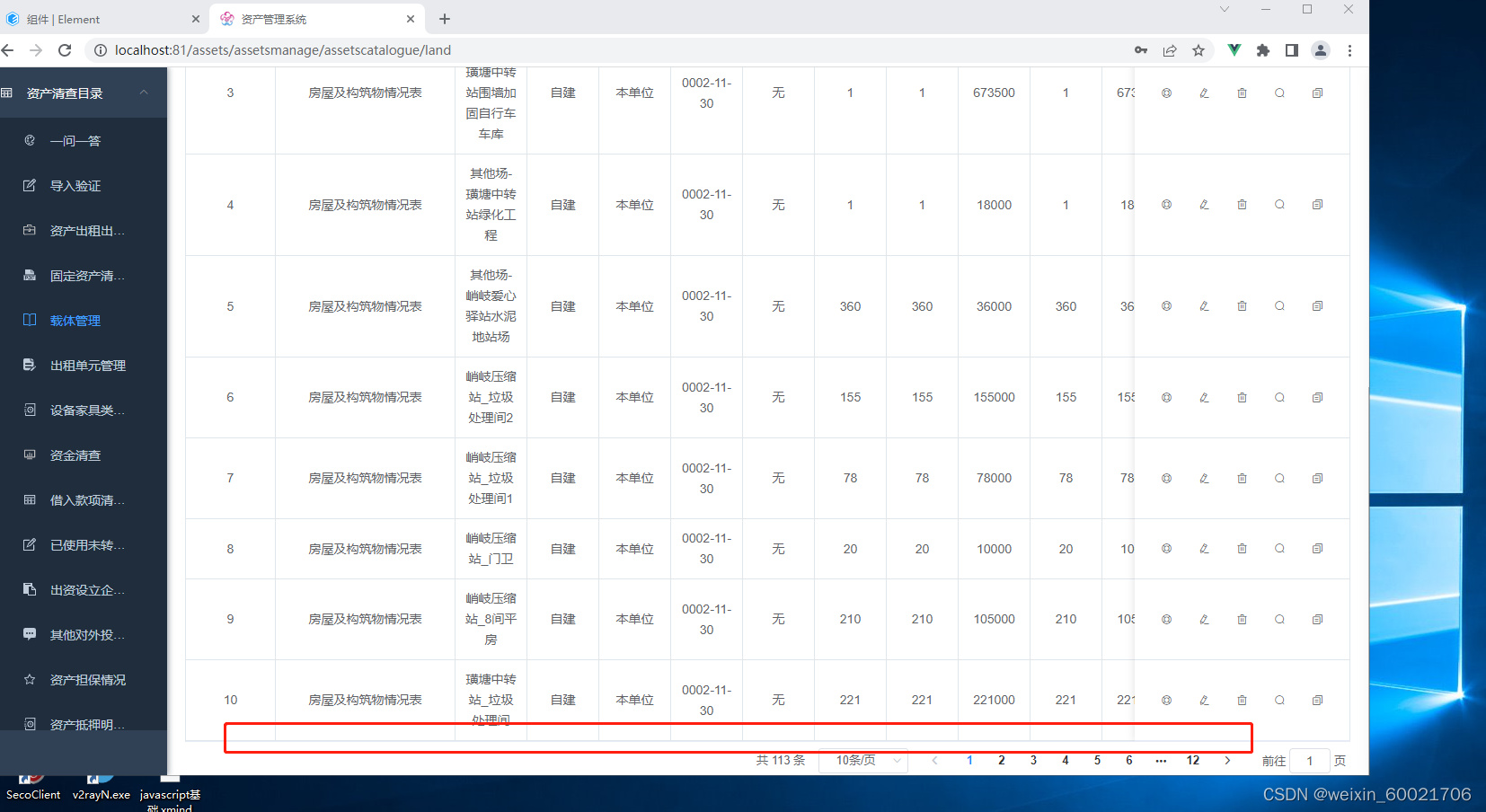Click the delete trash icon in row 3
Screen dimensions: 1486x812
point(1242,93)
